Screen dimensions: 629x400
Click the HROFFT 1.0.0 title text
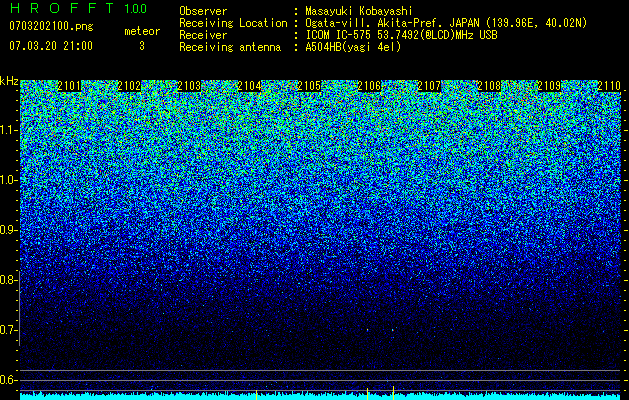click(x=78, y=8)
